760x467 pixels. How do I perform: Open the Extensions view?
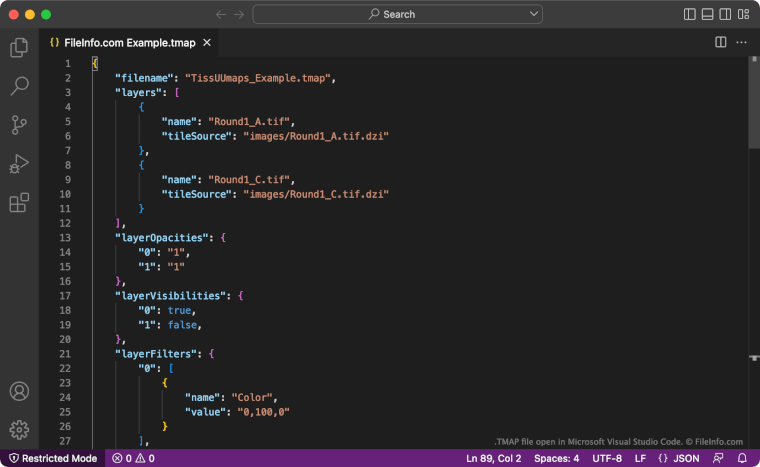18,203
